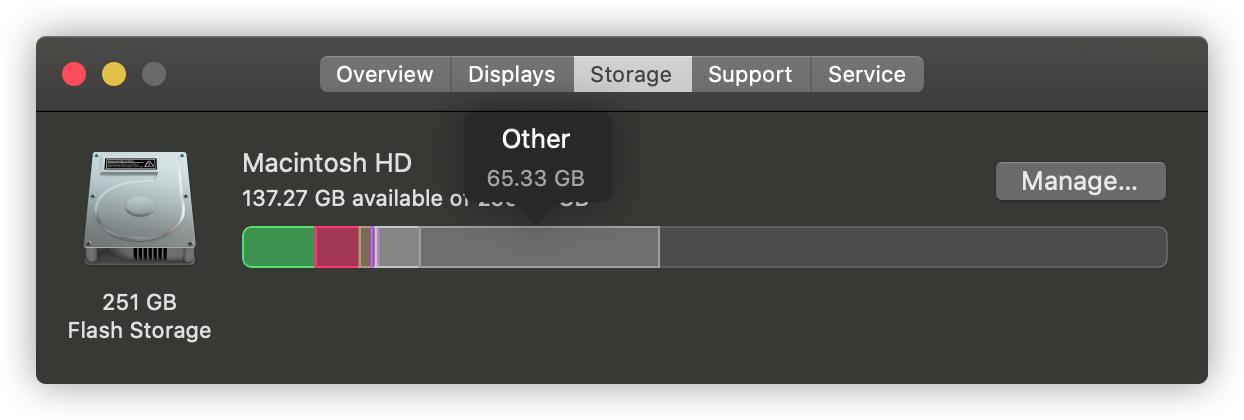The width and height of the screenshot is (1244, 420).
Task: Click the light gray segment after purple
Action: coord(398,247)
